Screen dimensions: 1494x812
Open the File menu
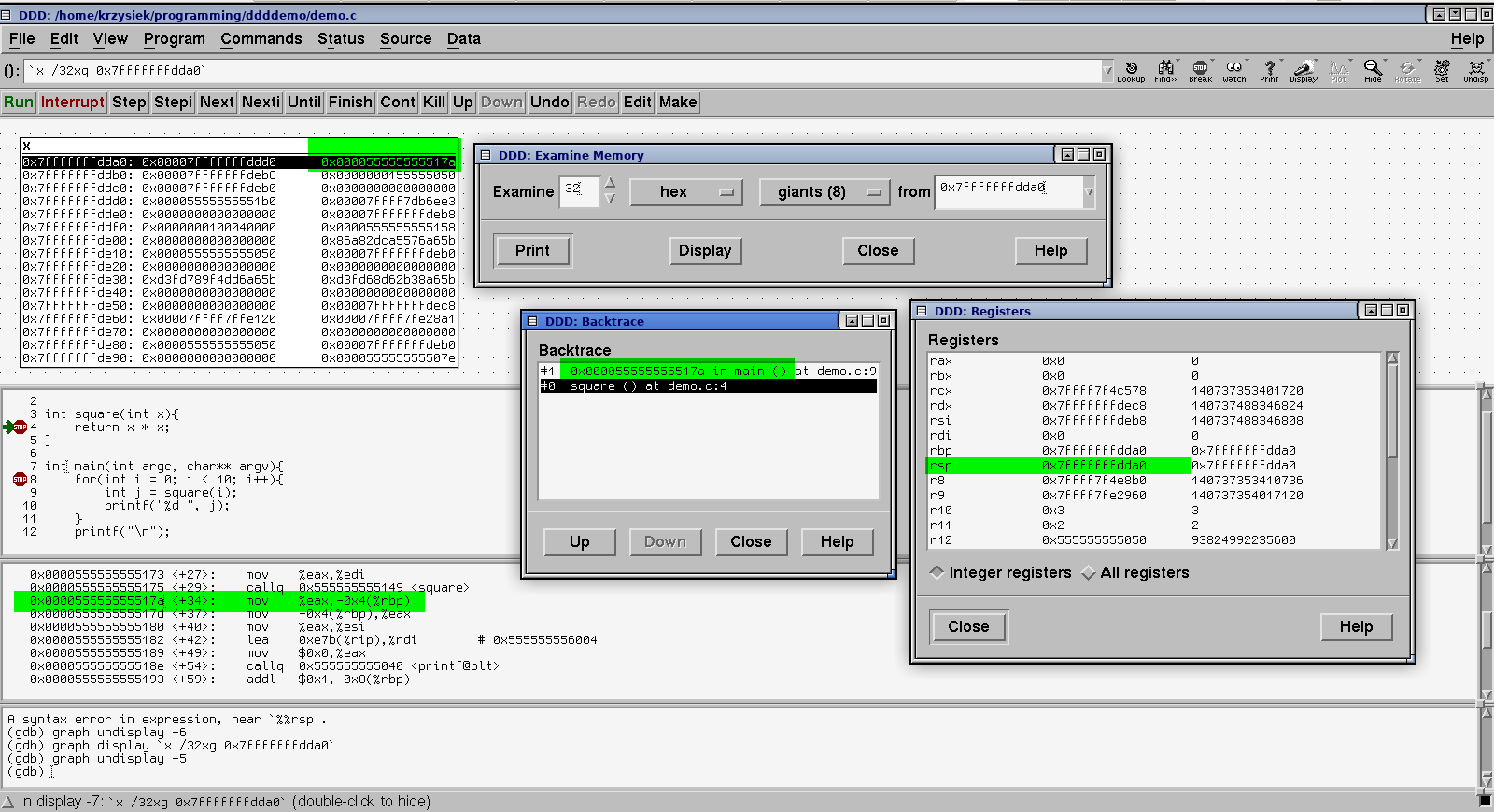pyautogui.click(x=21, y=38)
